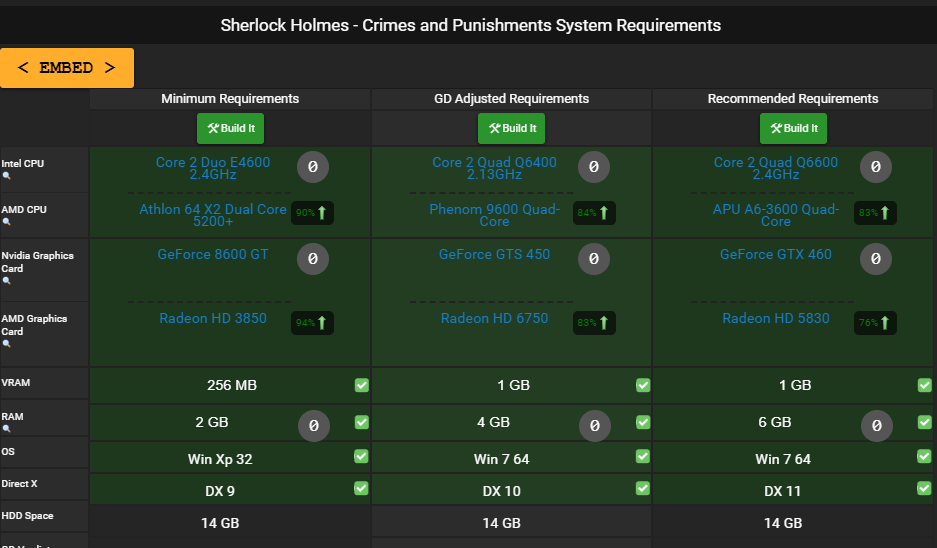937x548 pixels.
Task: Click green checkmark in GD Adjusted Win 7 64
Action: [642, 456]
